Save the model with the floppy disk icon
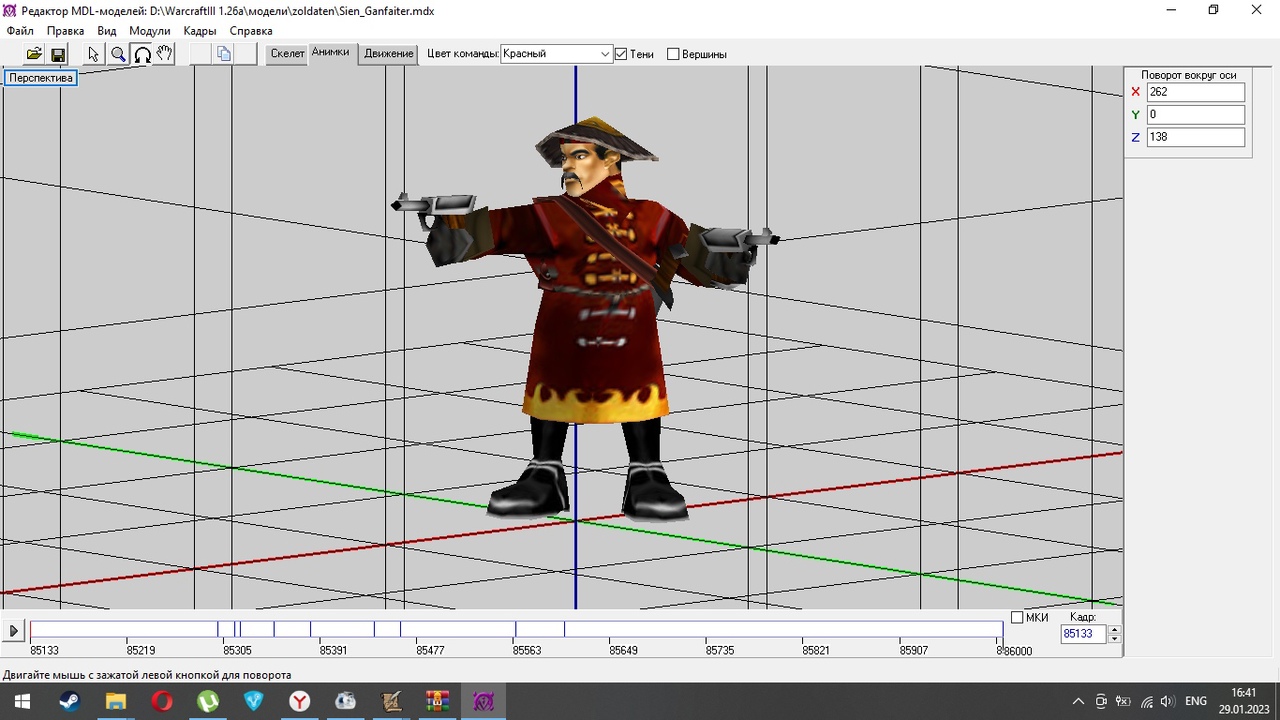 pyautogui.click(x=58, y=54)
